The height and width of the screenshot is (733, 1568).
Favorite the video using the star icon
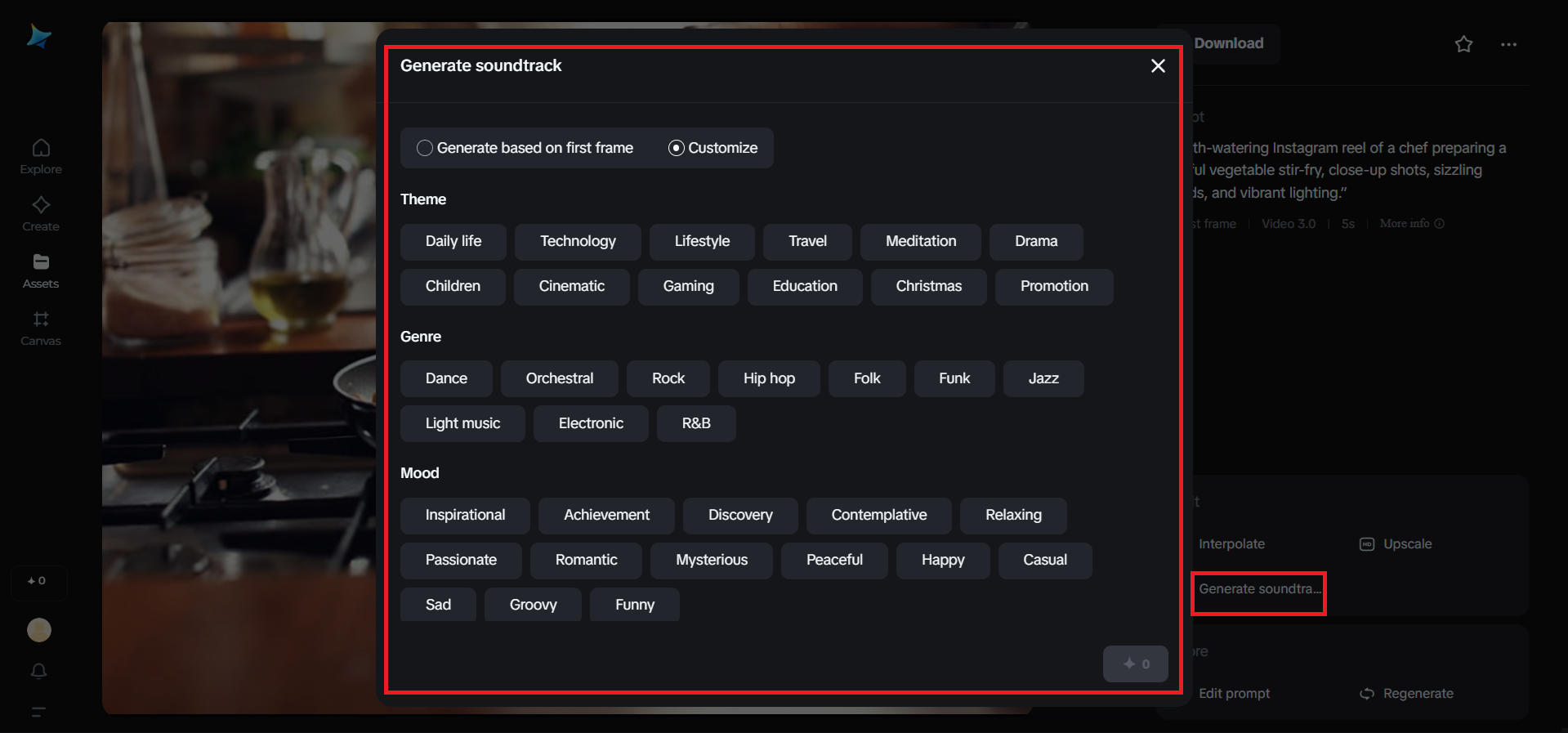tap(1463, 44)
